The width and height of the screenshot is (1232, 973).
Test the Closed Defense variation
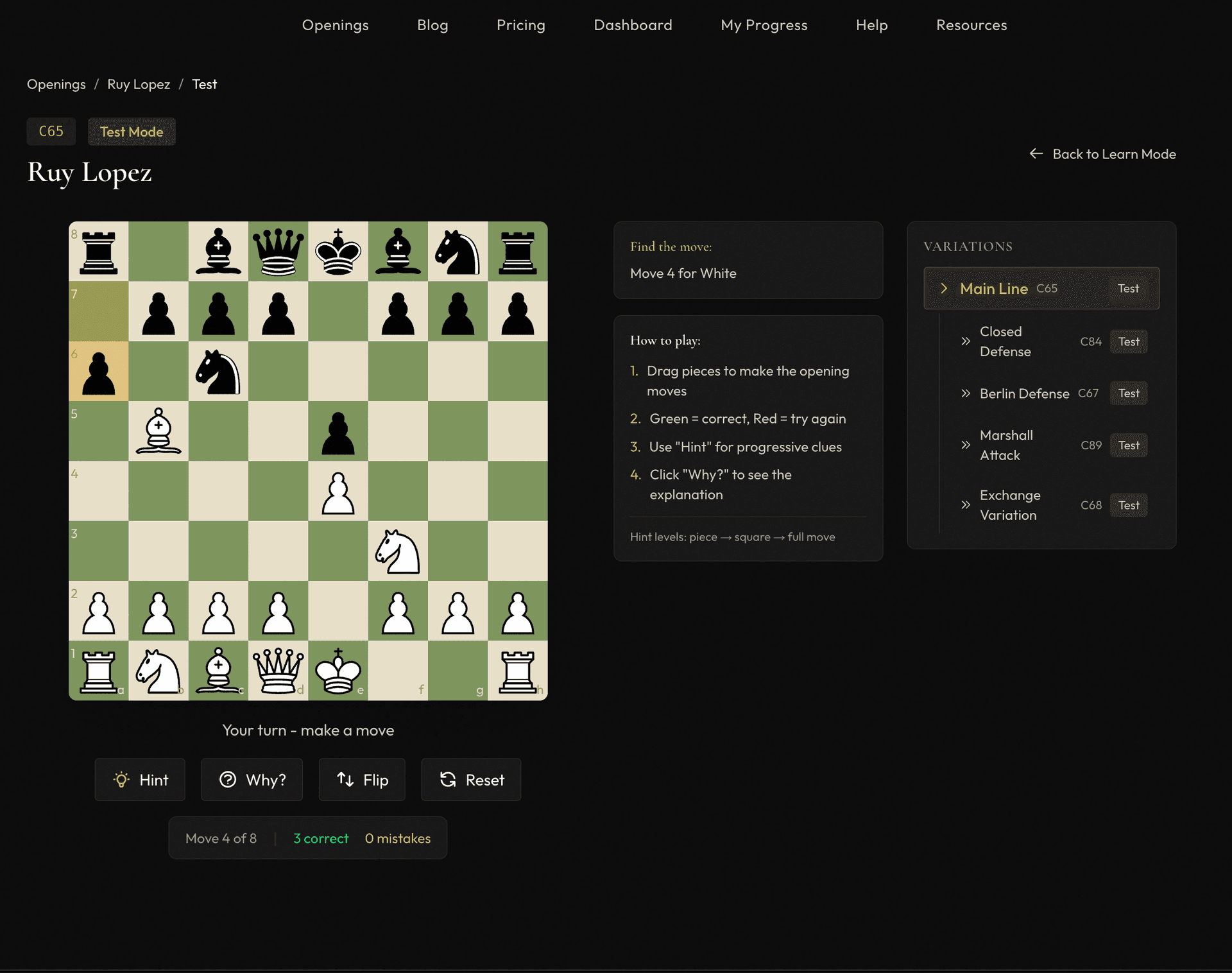tap(1129, 341)
